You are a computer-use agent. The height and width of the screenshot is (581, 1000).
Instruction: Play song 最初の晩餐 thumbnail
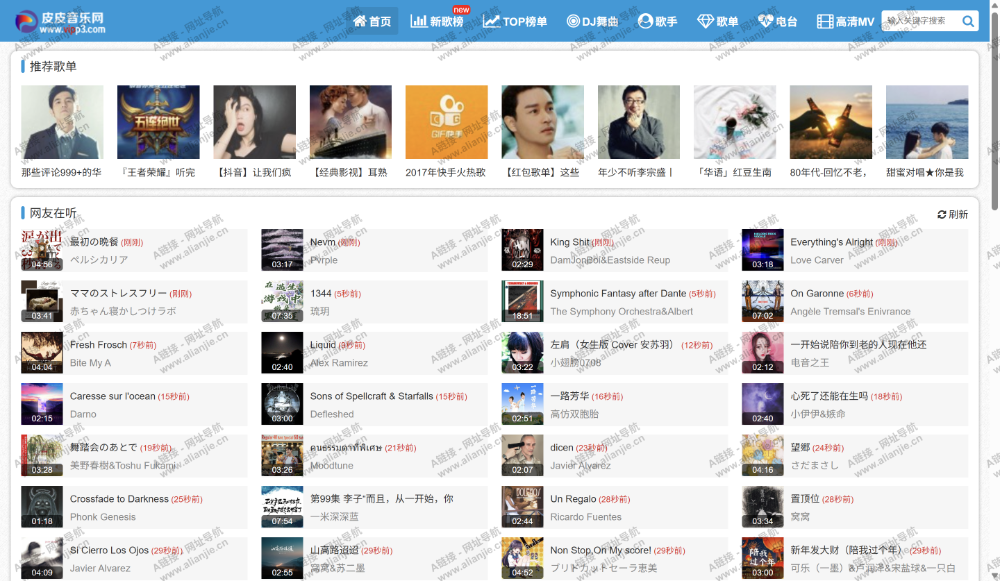coord(42,249)
